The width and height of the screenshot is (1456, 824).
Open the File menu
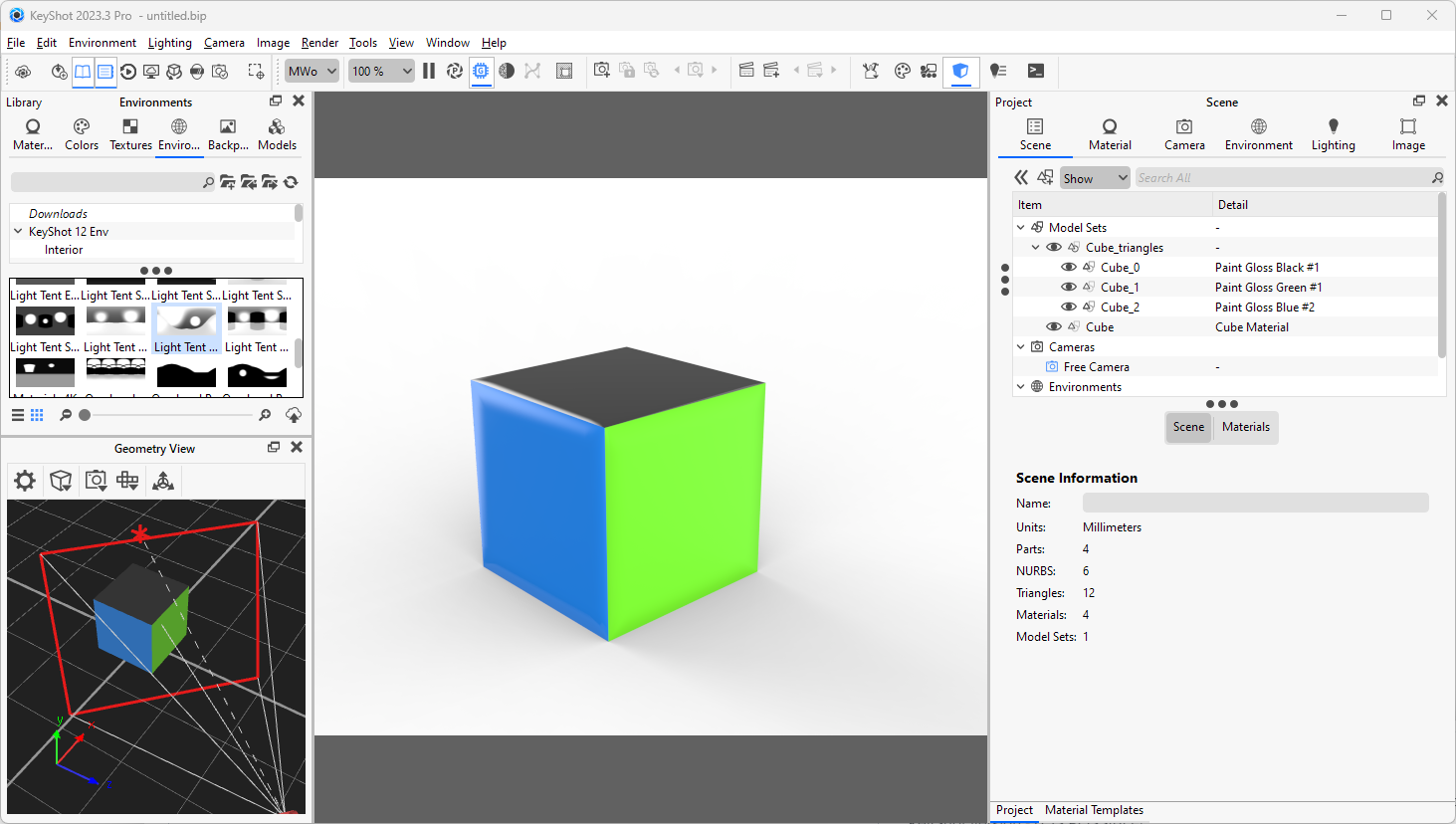coord(16,43)
